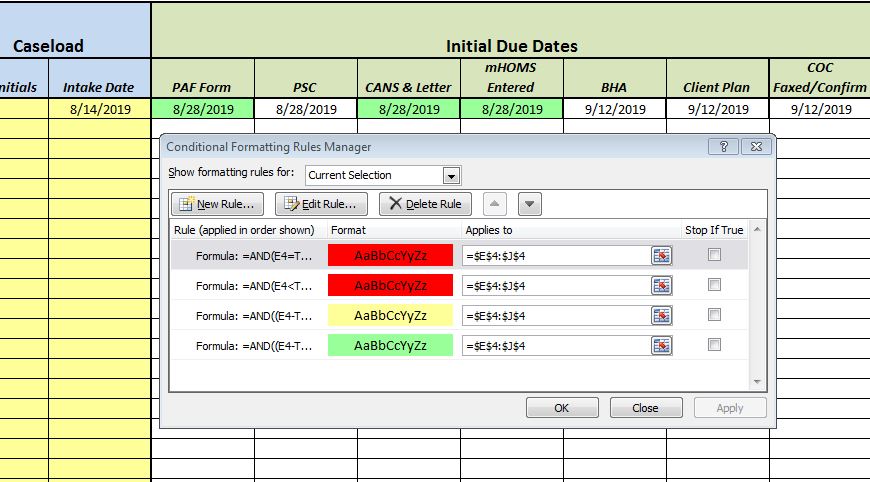This screenshot has width=870, height=482.
Task: Click Format column heading in dialog
Action: pyautogui.click(x=348, y=230)
